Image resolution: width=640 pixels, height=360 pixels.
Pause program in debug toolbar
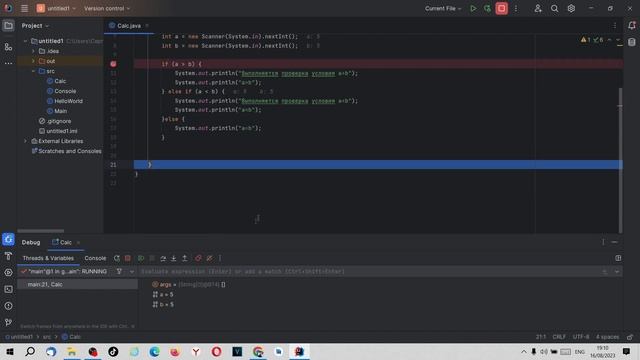[152, 258]
